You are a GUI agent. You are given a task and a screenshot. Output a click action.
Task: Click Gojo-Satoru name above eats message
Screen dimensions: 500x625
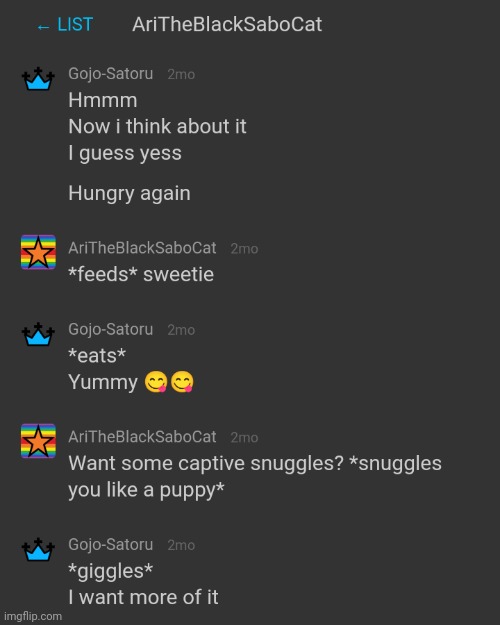[110, 329]
